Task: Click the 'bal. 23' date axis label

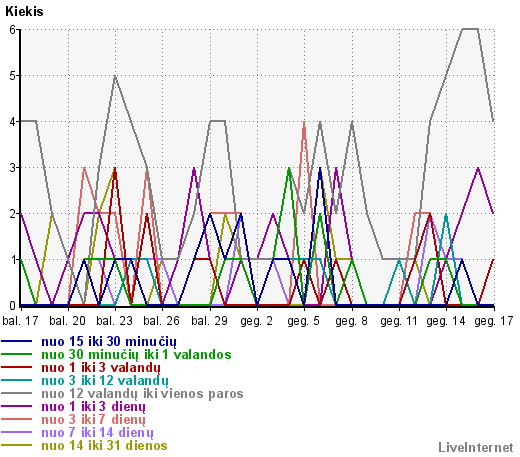Action: 114,321
